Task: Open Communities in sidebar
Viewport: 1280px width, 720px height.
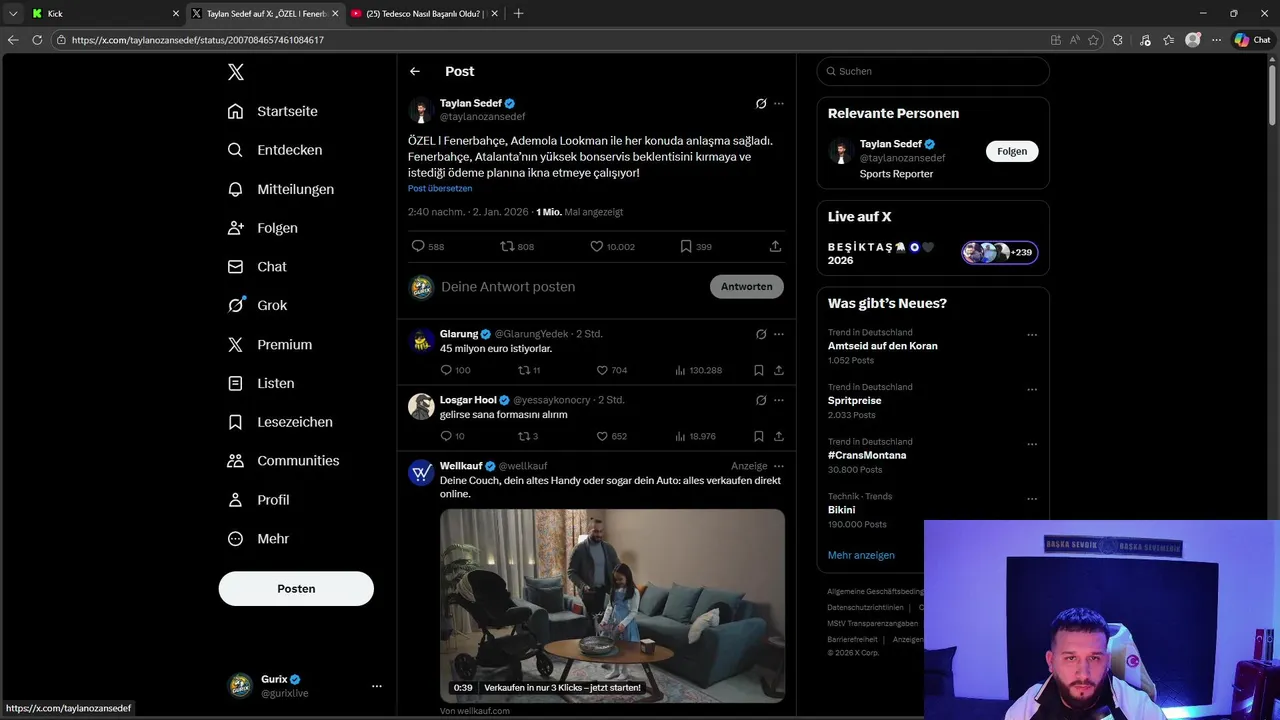Action: click(x=283, y=461)
